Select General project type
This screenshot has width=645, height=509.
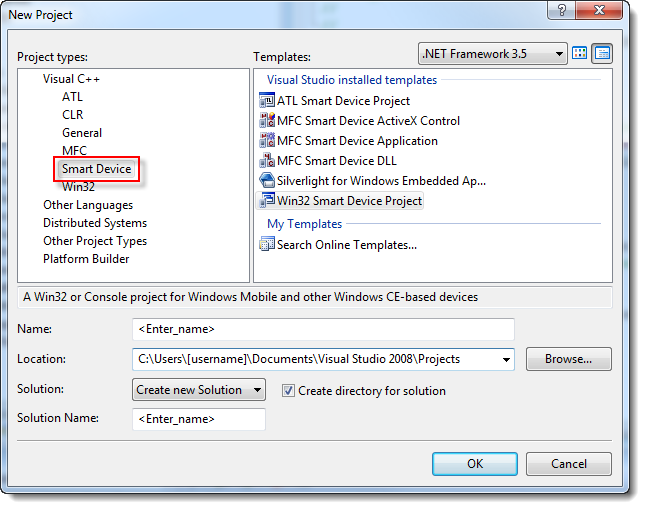(82, 133)
